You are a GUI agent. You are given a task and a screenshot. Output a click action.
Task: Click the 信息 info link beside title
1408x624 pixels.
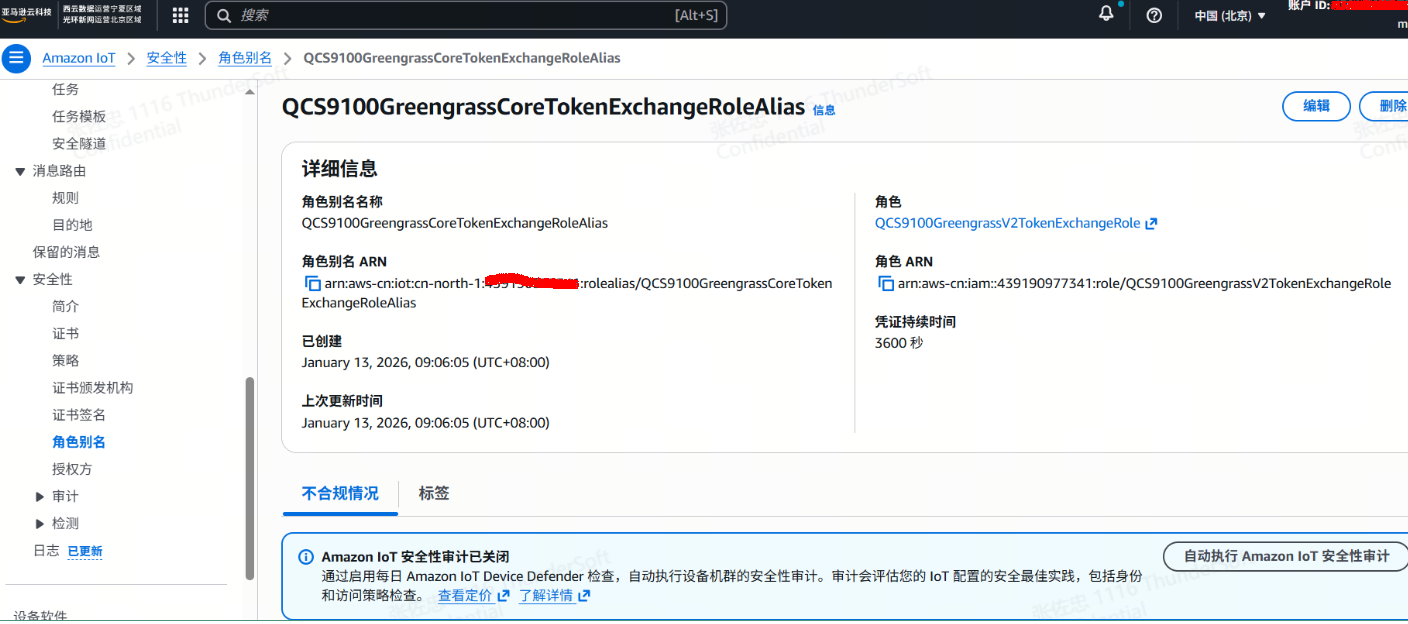click(x=824, y=110)
